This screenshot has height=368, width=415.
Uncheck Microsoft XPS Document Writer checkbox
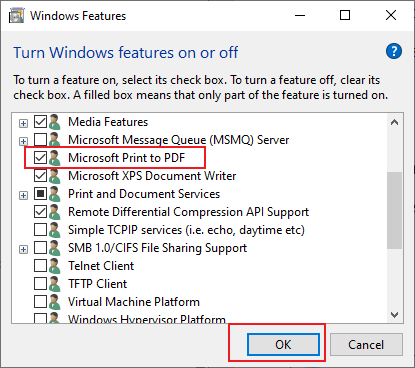tap(40, 176)
